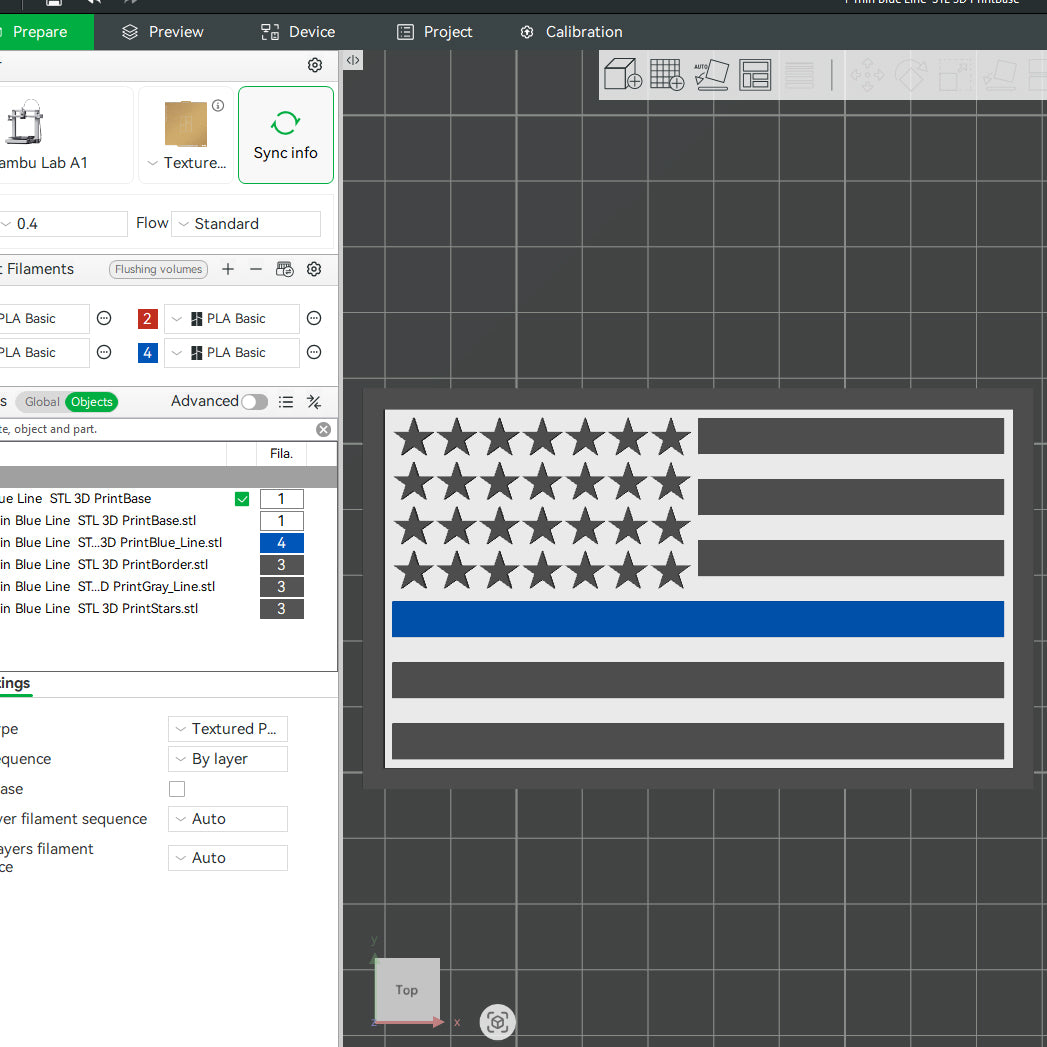Click the Sync info button

285,135
